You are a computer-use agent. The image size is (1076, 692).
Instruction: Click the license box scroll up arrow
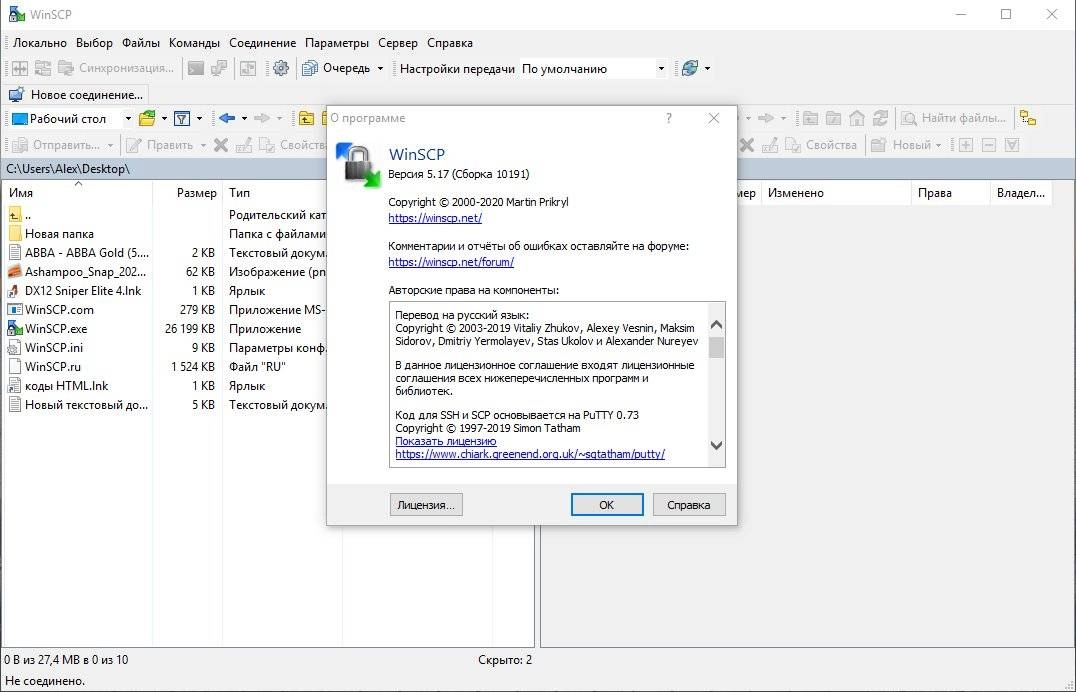coord(716,325)
